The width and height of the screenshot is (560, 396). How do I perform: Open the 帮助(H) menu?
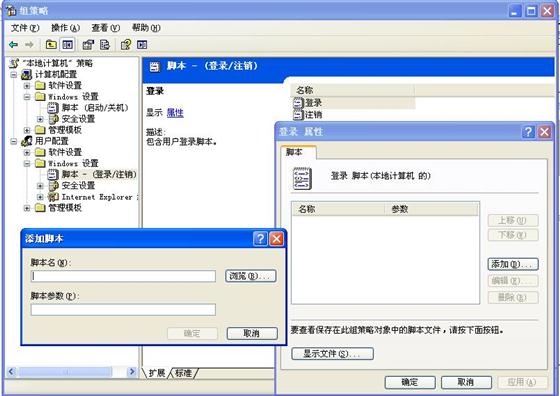point(146,28)
